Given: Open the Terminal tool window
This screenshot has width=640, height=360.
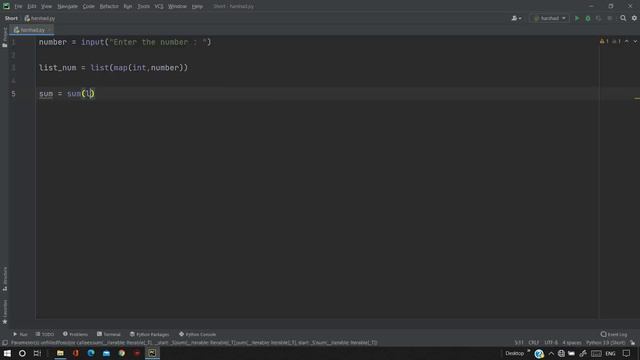Looking at the screenshot, I should (x=109, y=334).
